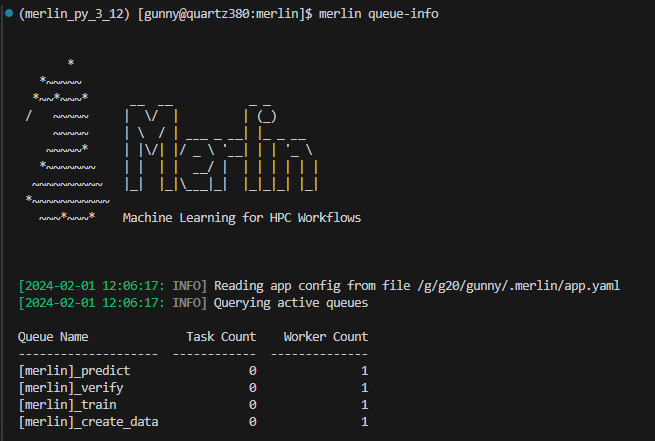Click the 'Machine Learning for HPC Workflows' tagline
Image resolution: width=655 pixels, height=441 pixels.
coord(242,218)
